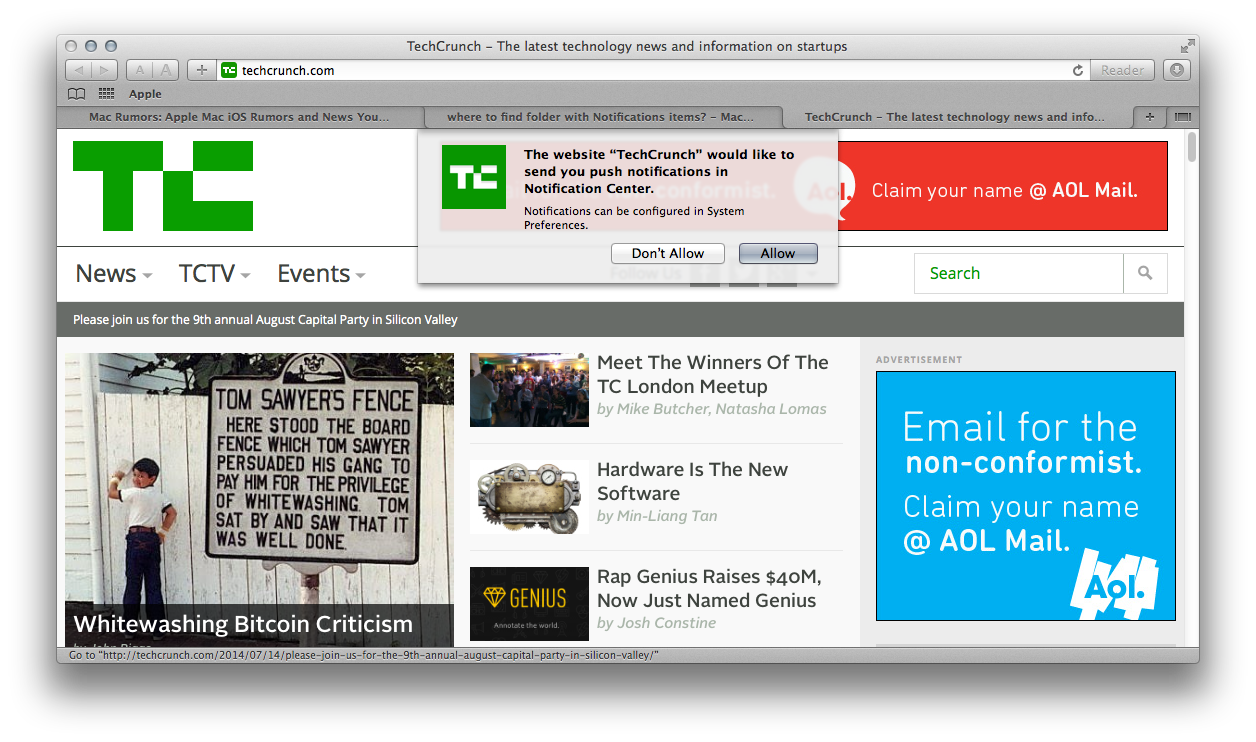
Task: View author Min-Liang Tan's page
Action: click(667, 516)
